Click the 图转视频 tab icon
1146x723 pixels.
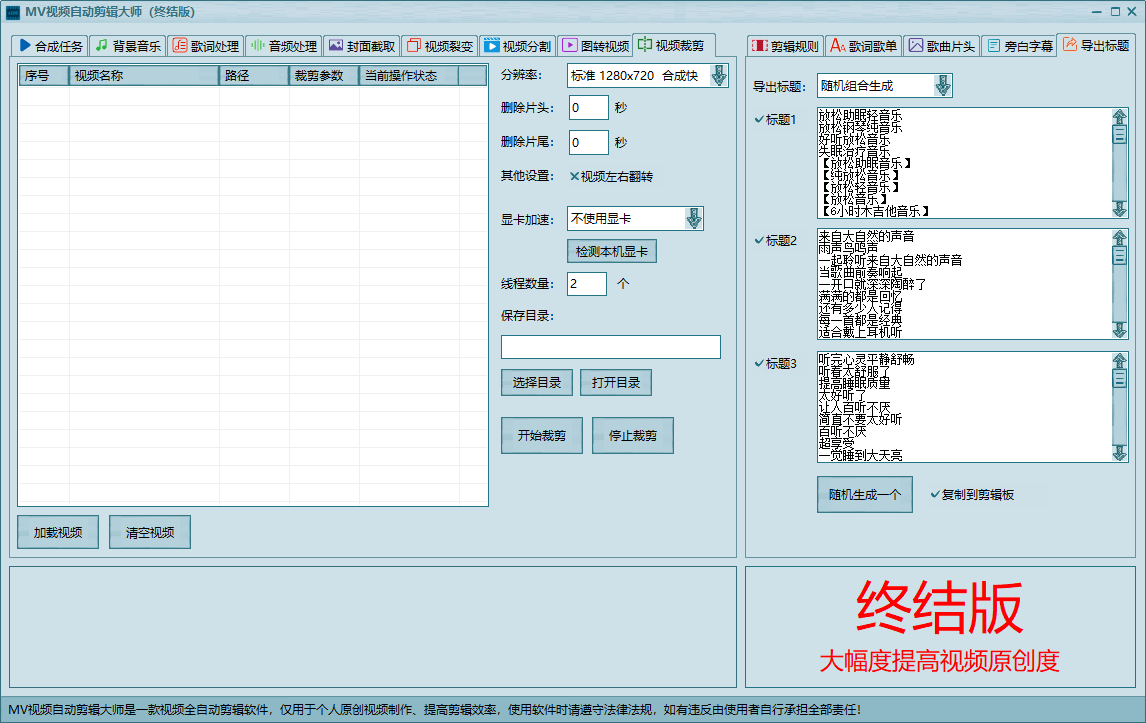point(569,46)
